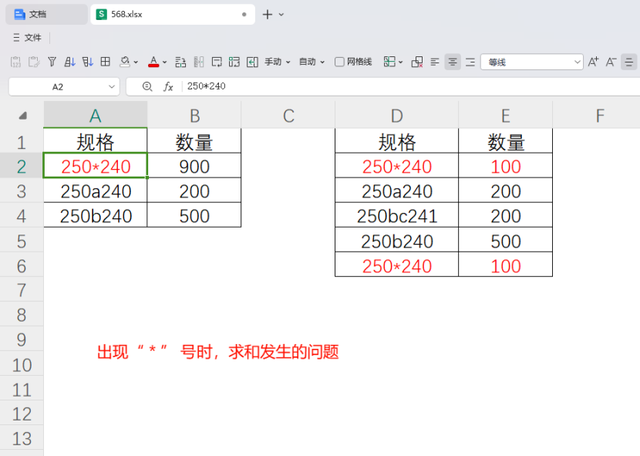Toggle the 网格线 checkbox

click(x=339, y=62)
